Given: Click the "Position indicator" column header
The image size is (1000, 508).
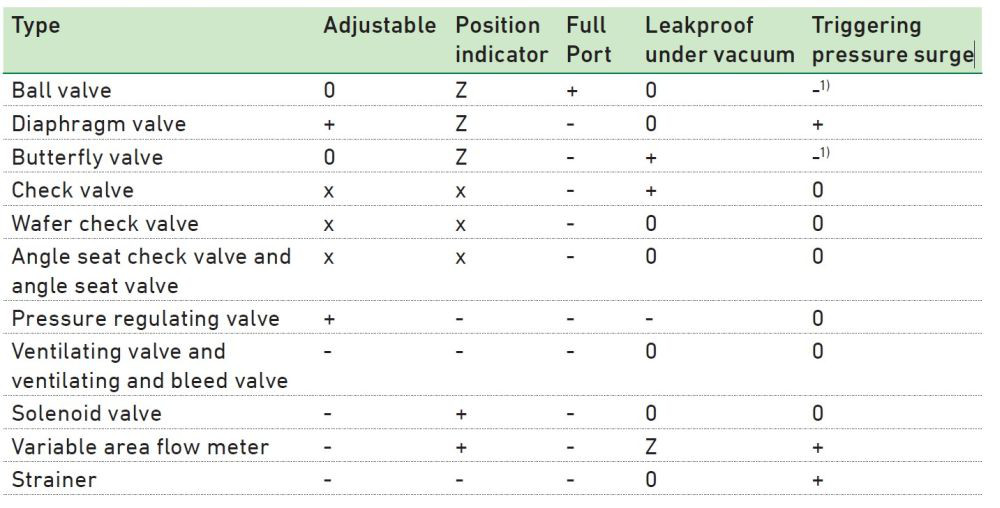Looking at the screenshot, I should 501,40.
